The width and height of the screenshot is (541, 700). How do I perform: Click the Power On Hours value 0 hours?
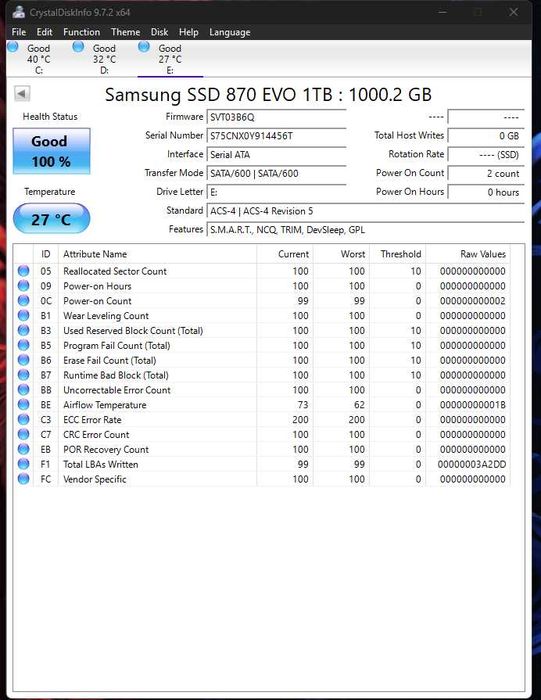click(x=486, y=192)
